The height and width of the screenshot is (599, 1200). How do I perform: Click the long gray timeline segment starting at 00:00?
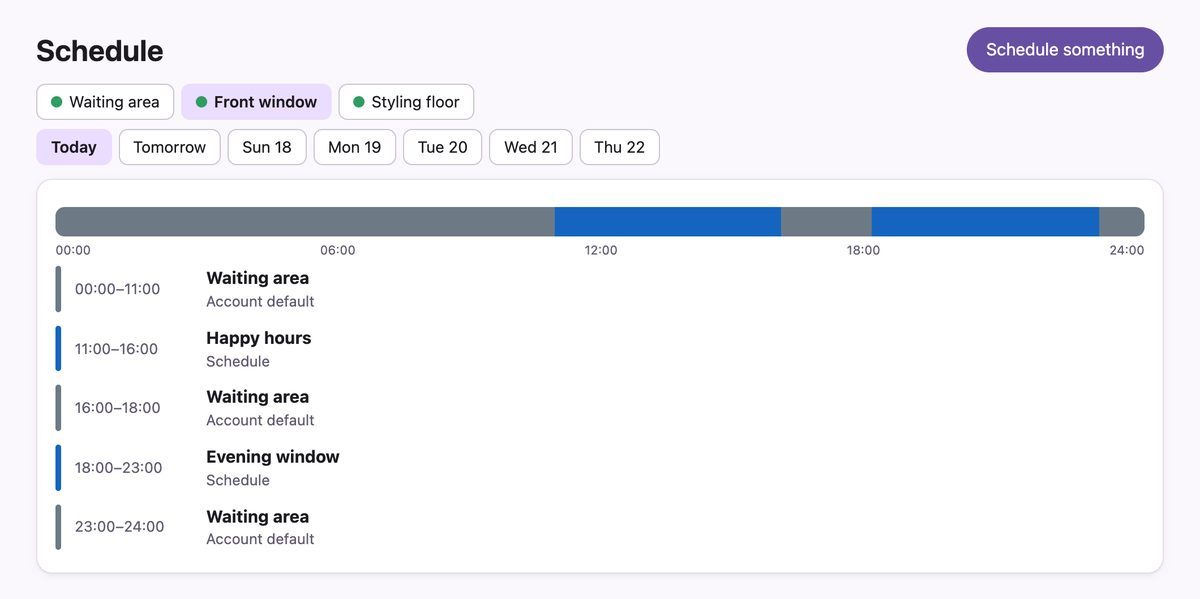305,222
